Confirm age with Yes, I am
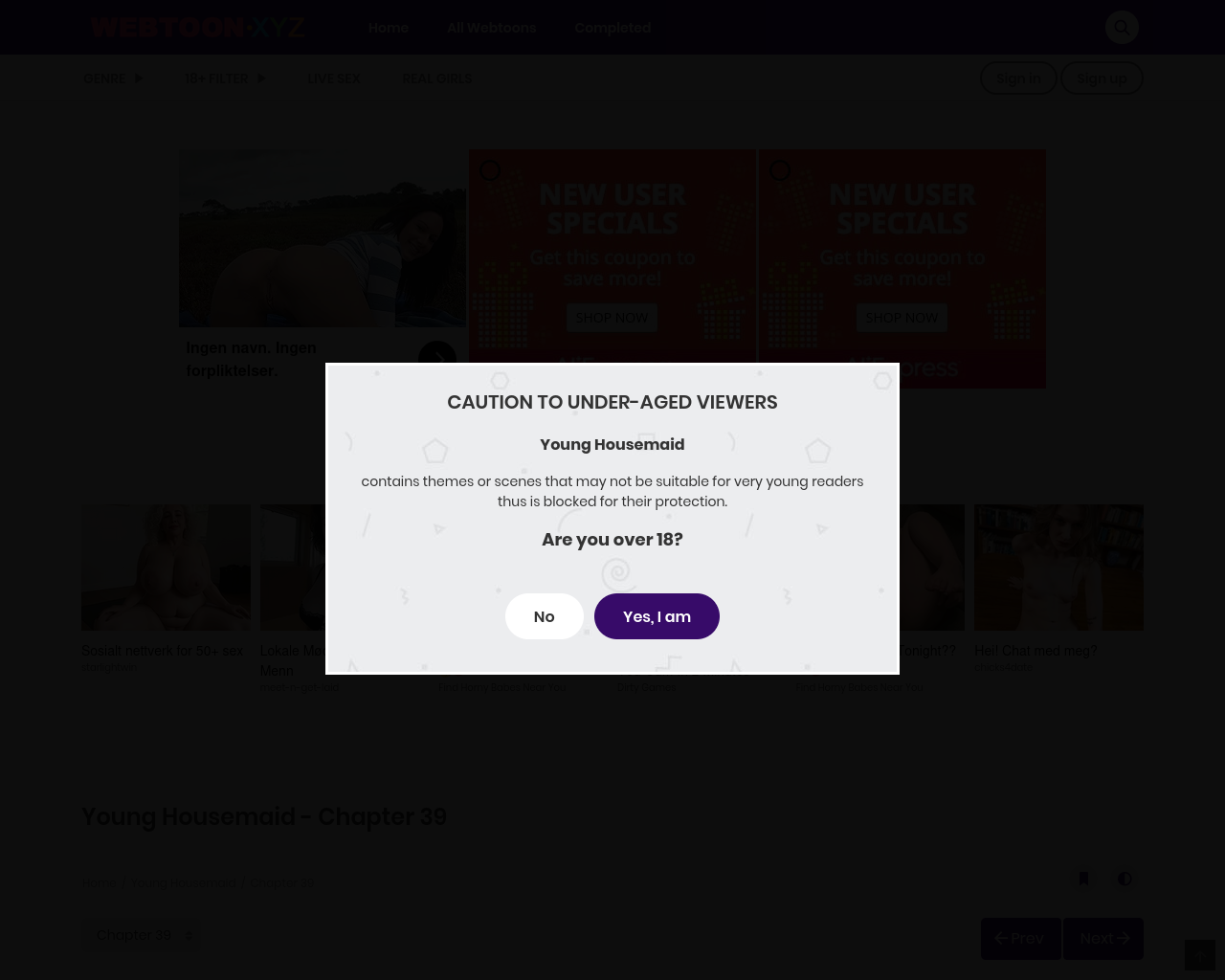 [657, 616]
